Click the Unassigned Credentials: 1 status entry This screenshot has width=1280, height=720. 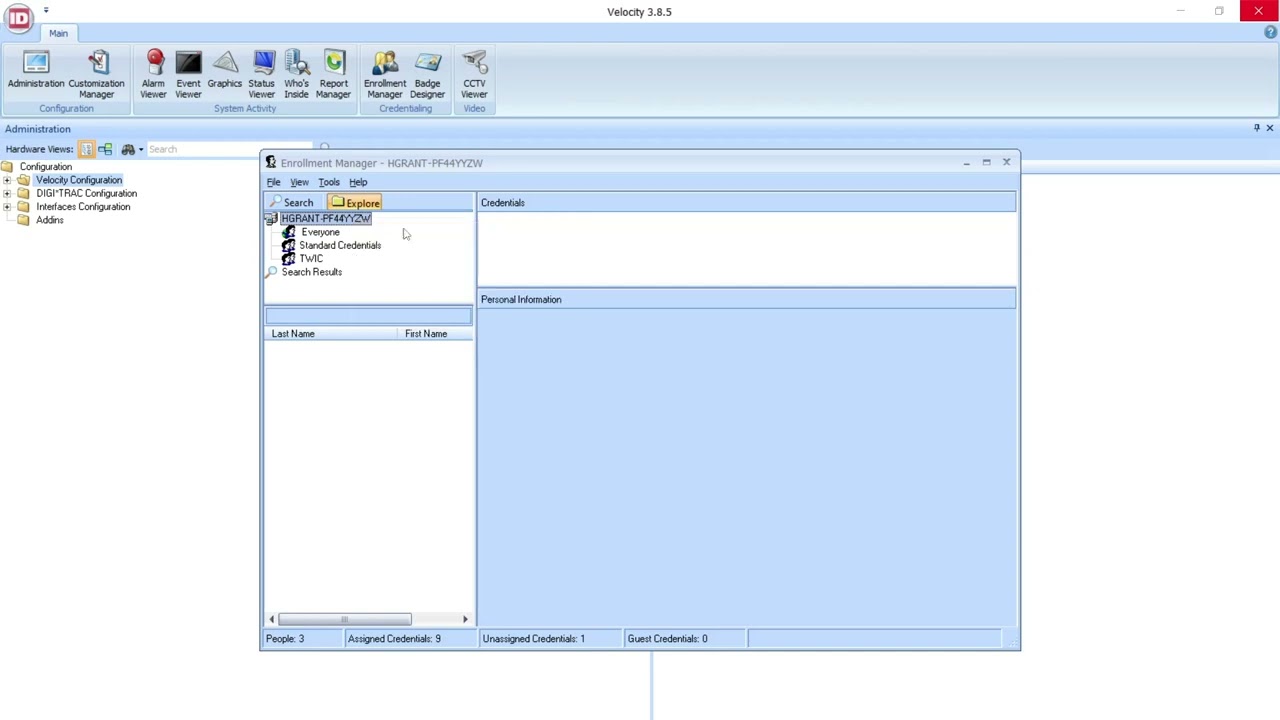coord(550,639)
